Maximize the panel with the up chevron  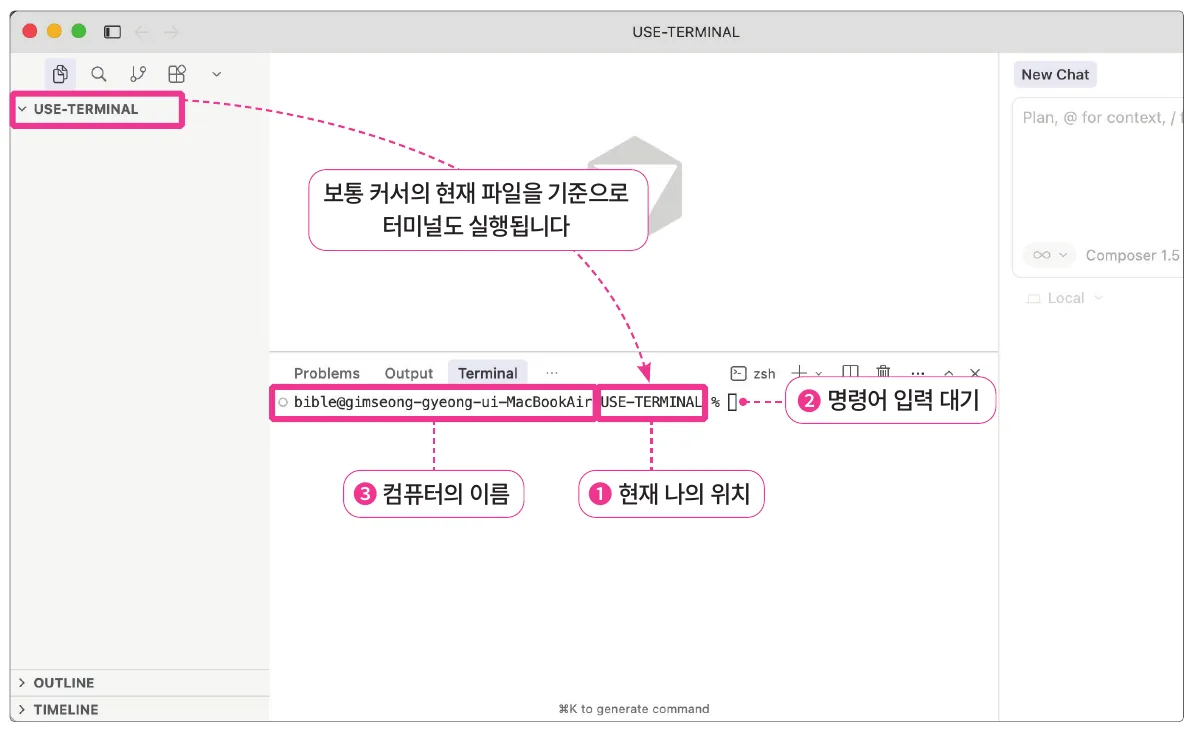(949, 373)
